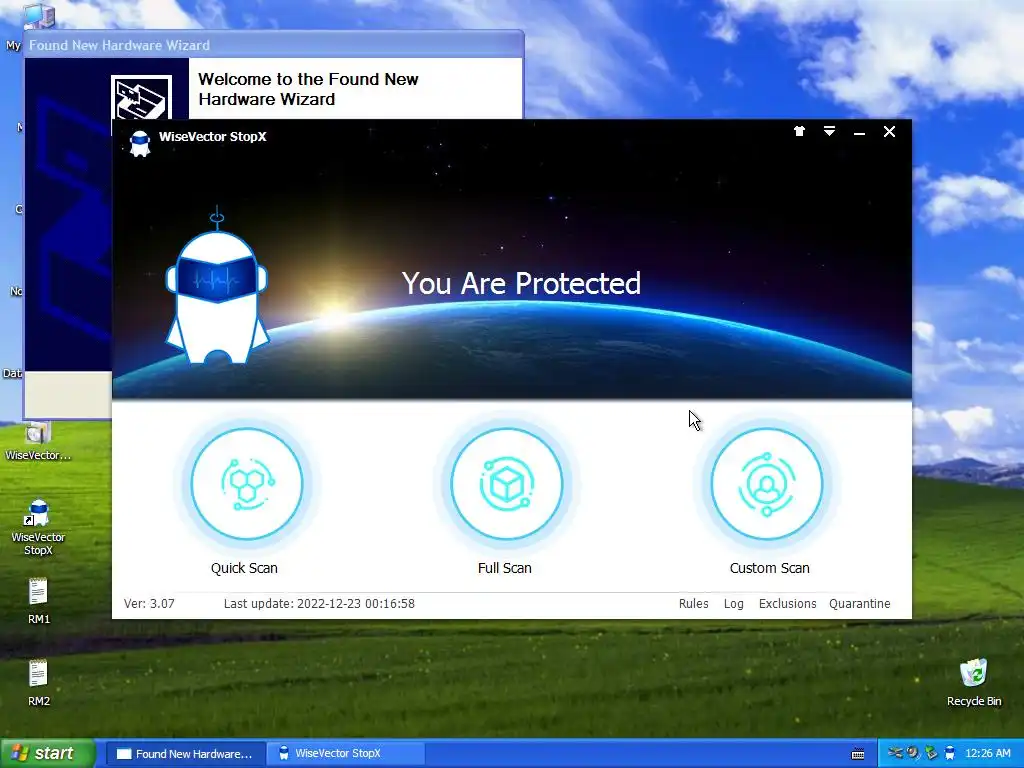Click the You Are Protected status text
The image size is (1024, 768).
(521, 283)
